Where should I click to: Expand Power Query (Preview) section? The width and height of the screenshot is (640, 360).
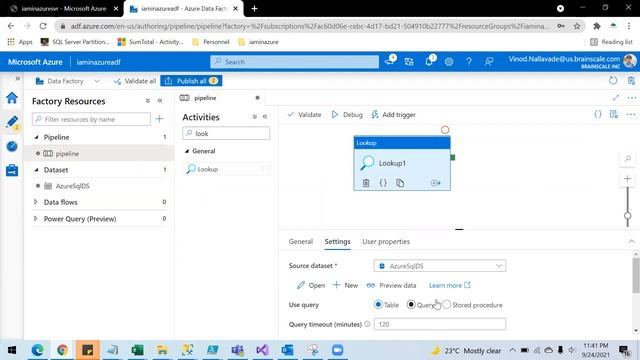coord(36,218)
